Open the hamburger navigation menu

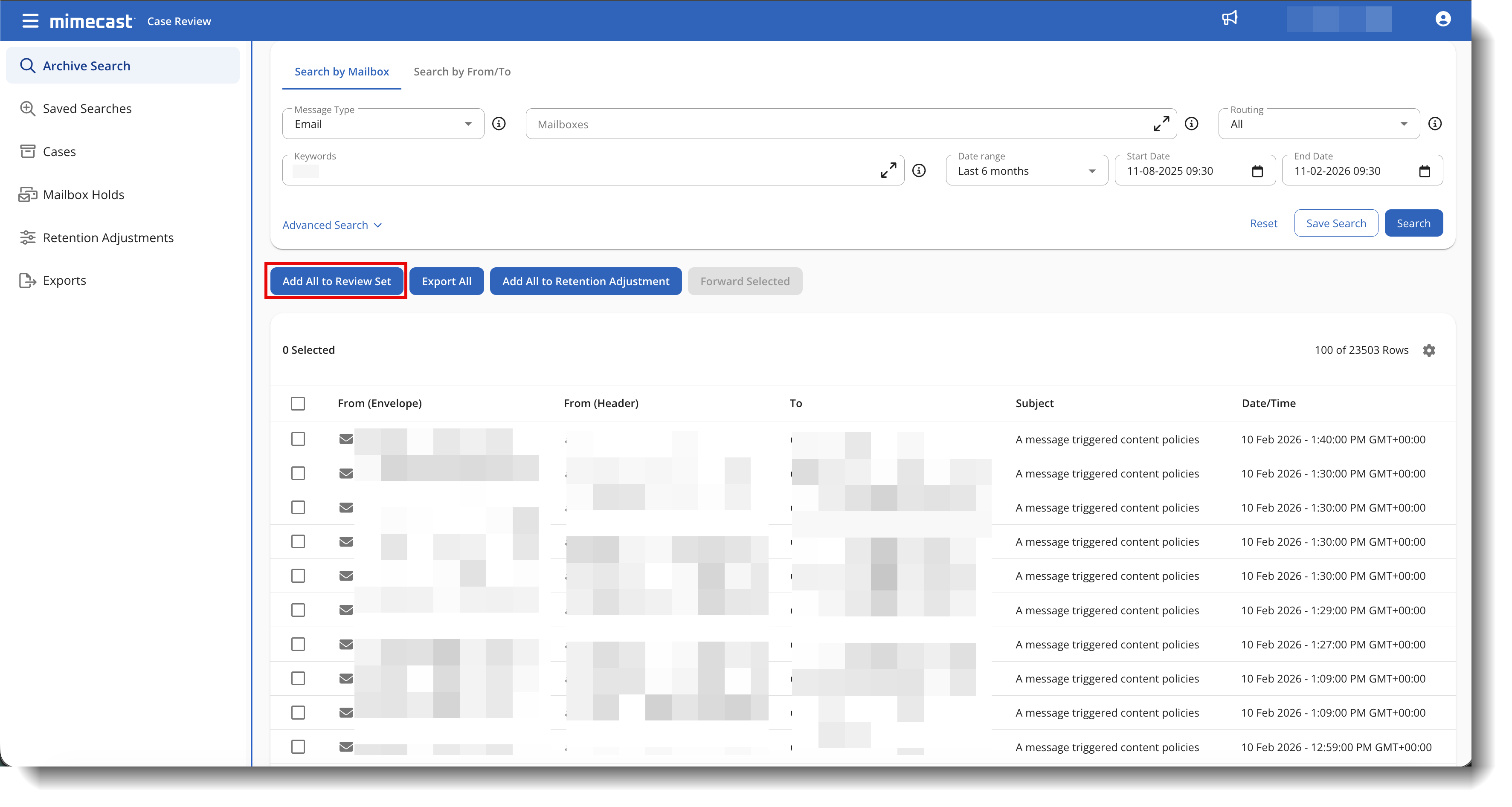click(x=31, y=21)
